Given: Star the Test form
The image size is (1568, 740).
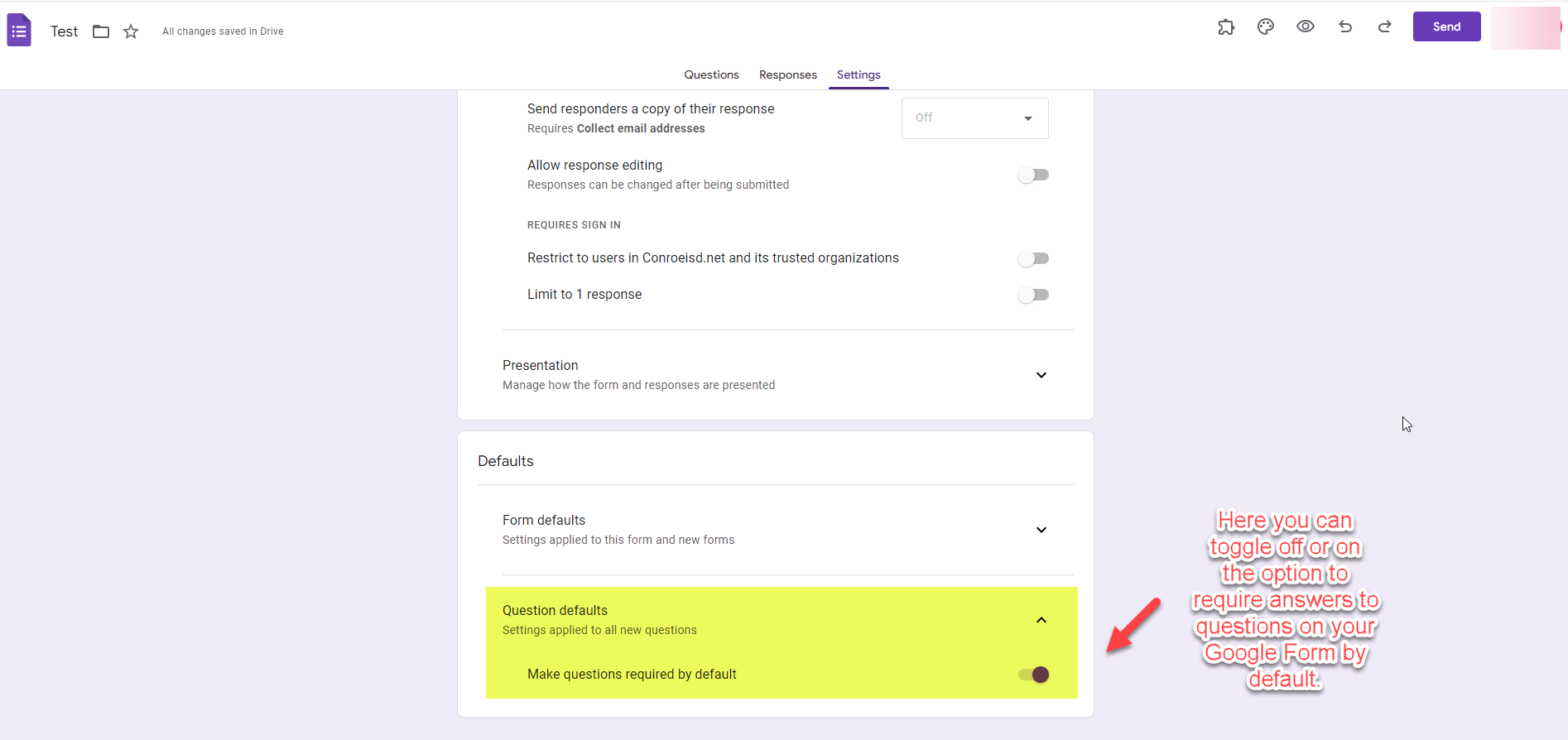Looking at the screenshot, I should coord(131,31).
